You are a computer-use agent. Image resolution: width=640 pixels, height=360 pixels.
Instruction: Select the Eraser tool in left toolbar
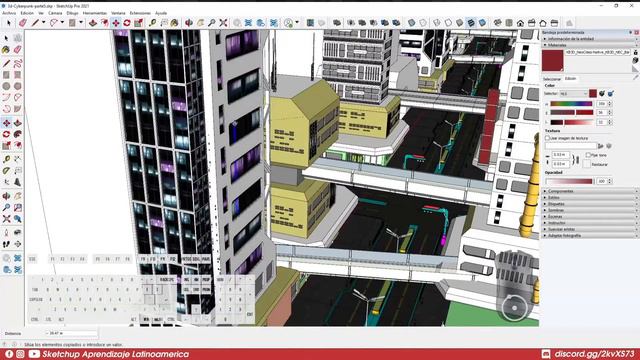coord(18,49)
